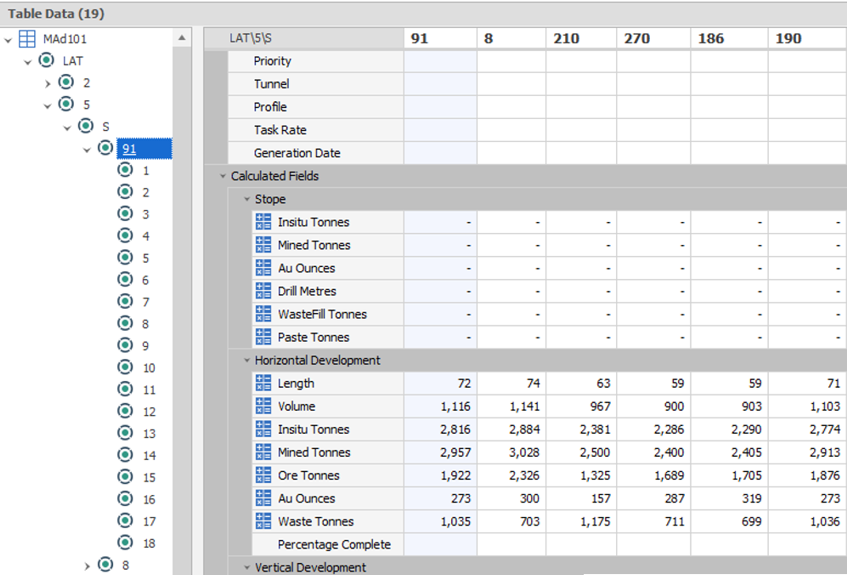Screen dimensions: 847x575
Task: Click the Table Data (19) panel title
Action: (56, 14)
